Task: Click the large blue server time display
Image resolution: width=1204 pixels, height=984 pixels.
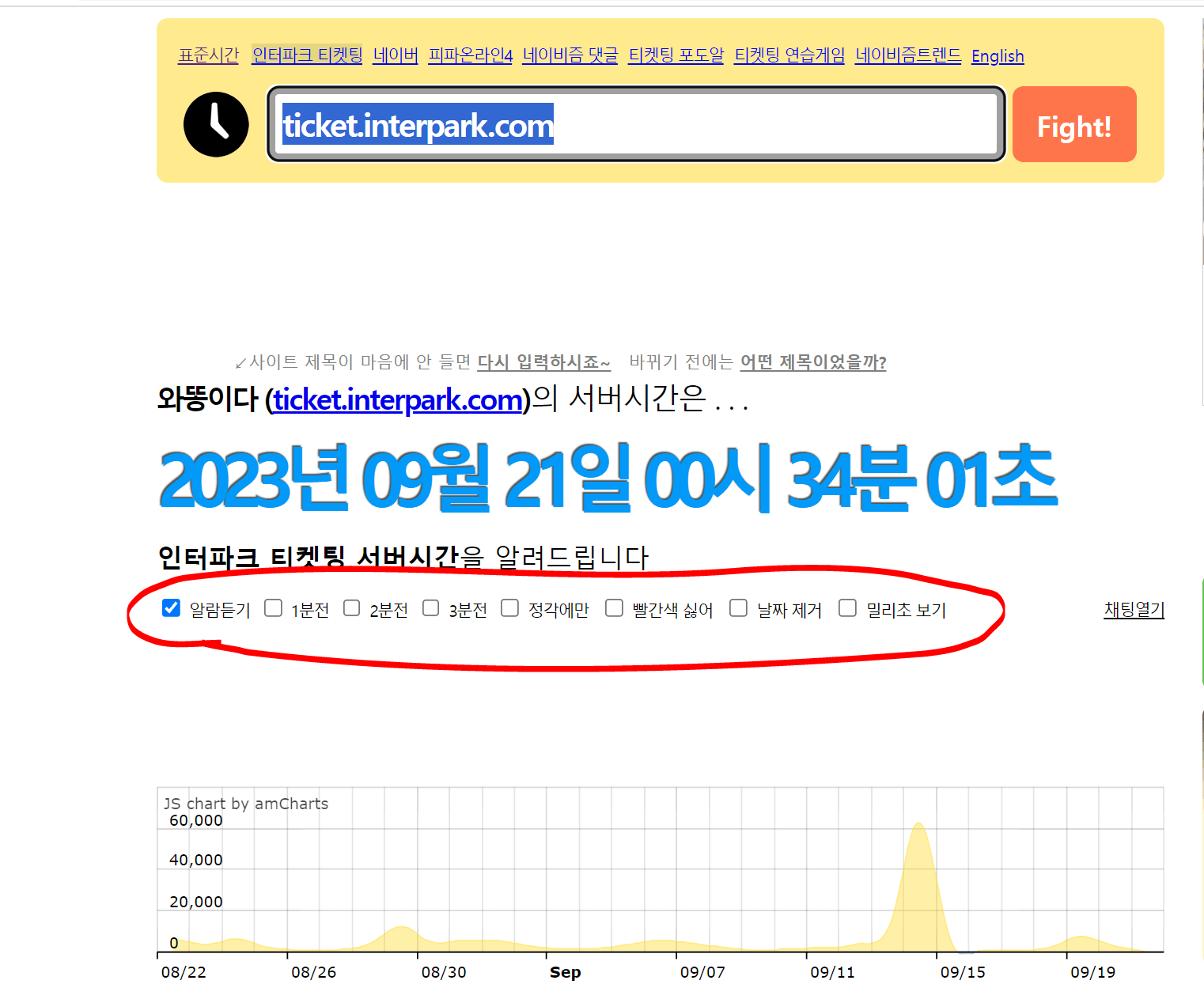Action: [608, 477]
